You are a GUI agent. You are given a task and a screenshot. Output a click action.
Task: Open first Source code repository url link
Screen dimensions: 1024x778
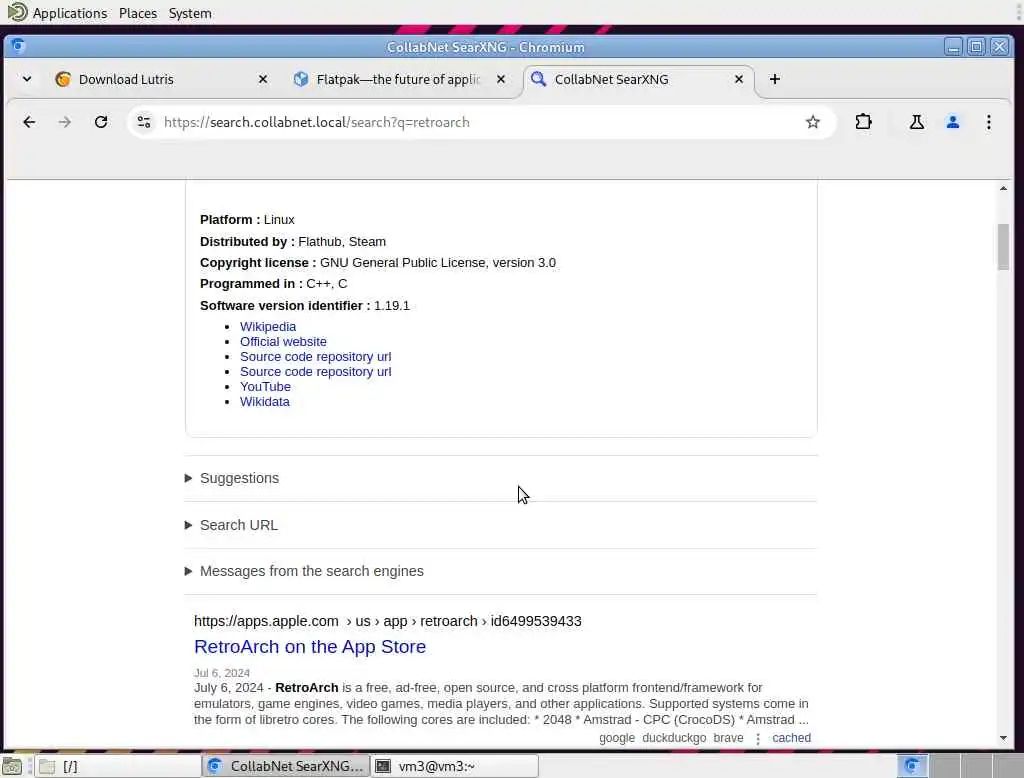315,357
